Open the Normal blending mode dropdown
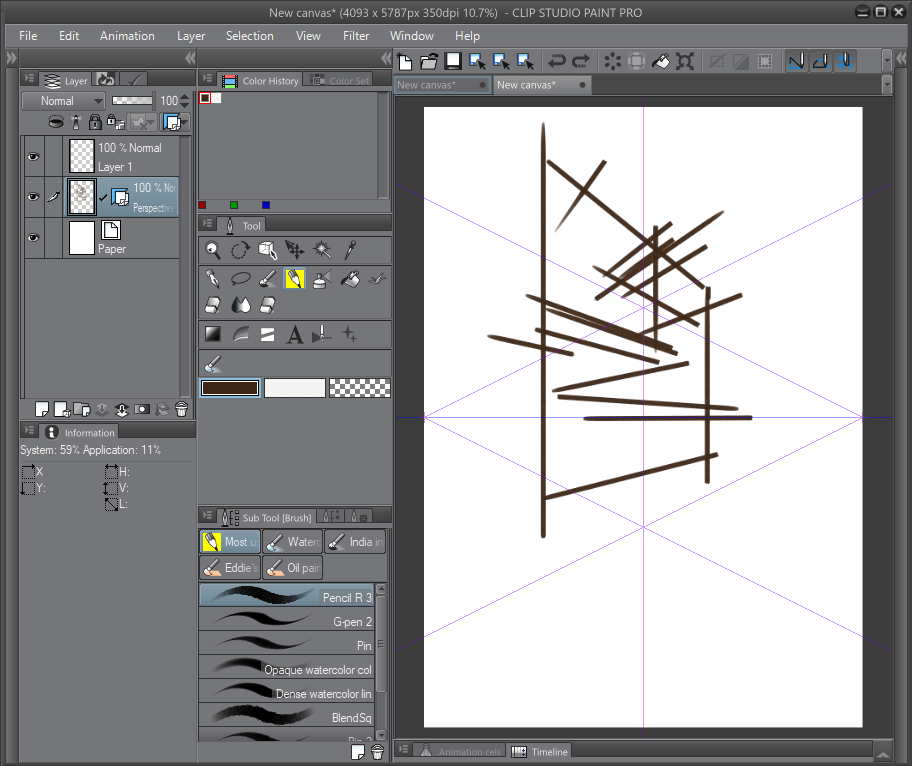912x766 pixels. pyautogui.click(x=62, y=101)
